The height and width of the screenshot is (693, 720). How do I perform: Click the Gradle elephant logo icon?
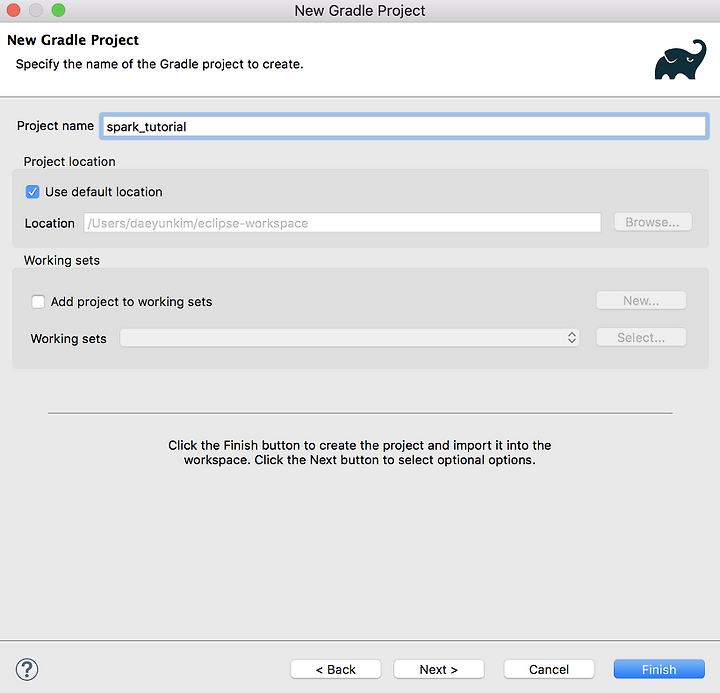681,60
